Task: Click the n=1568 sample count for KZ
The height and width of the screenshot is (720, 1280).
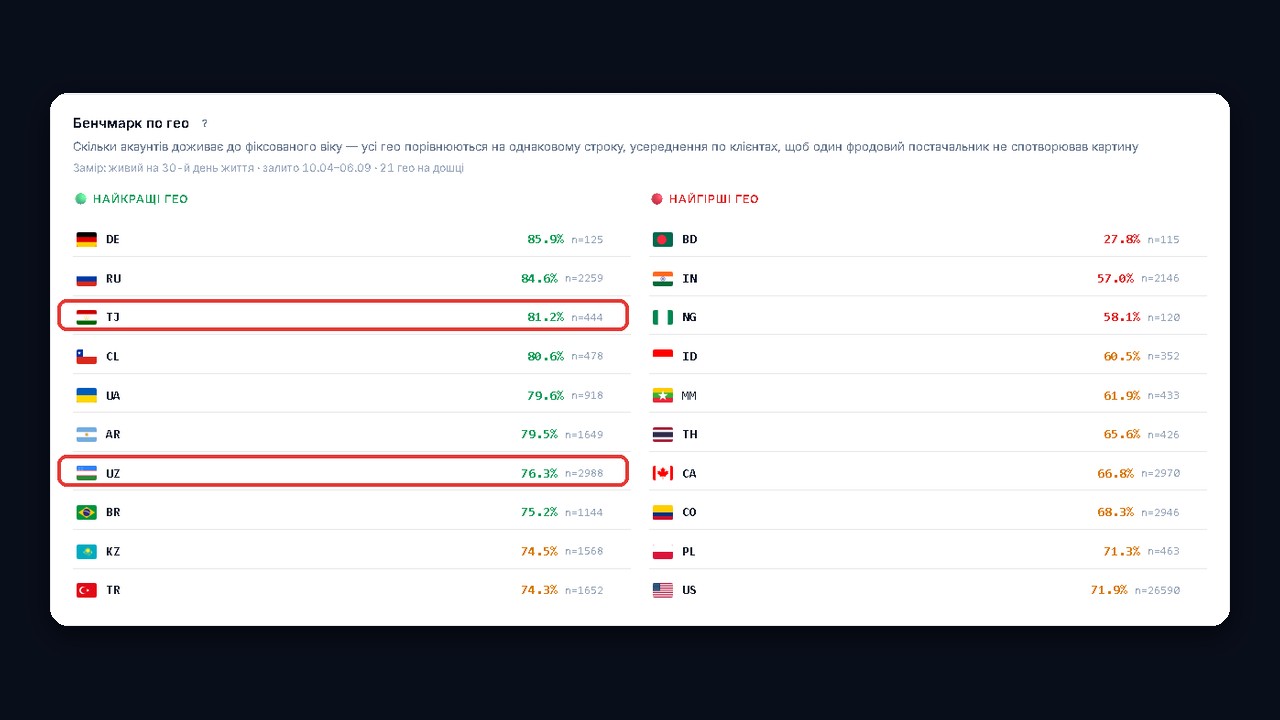Action: 584,552
